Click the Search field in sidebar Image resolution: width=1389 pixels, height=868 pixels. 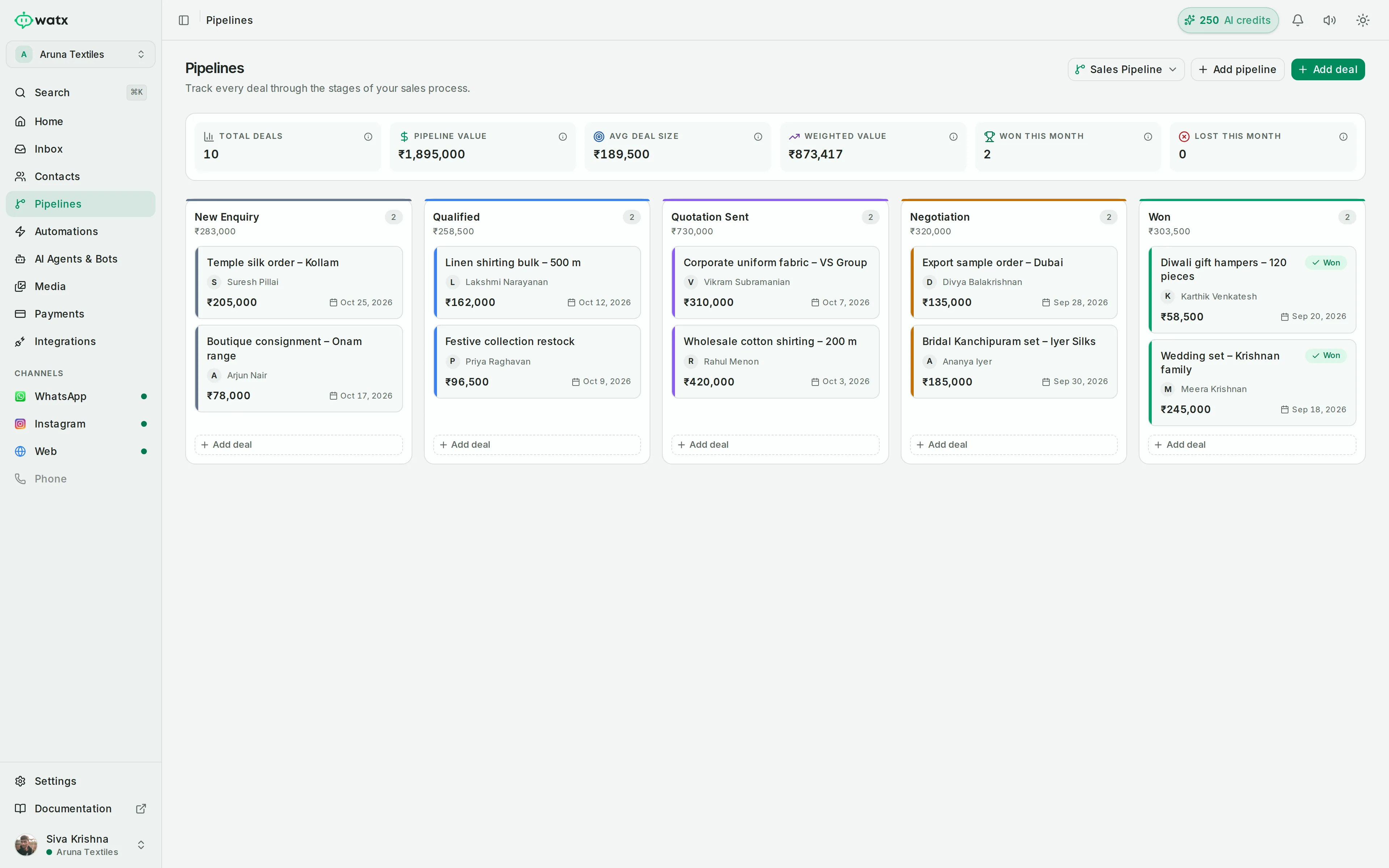(80, 93)
